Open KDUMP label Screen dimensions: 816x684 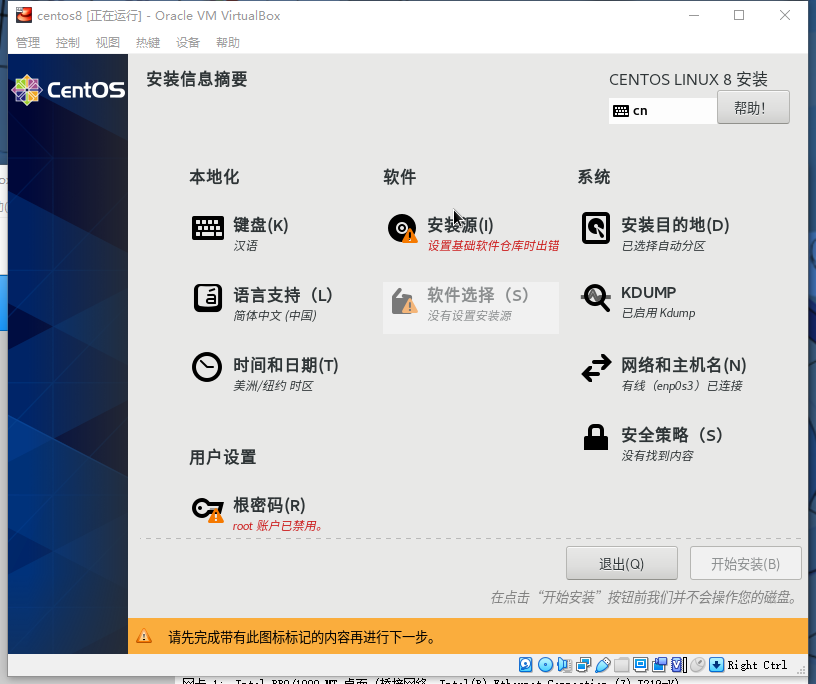tap(648, 293)
